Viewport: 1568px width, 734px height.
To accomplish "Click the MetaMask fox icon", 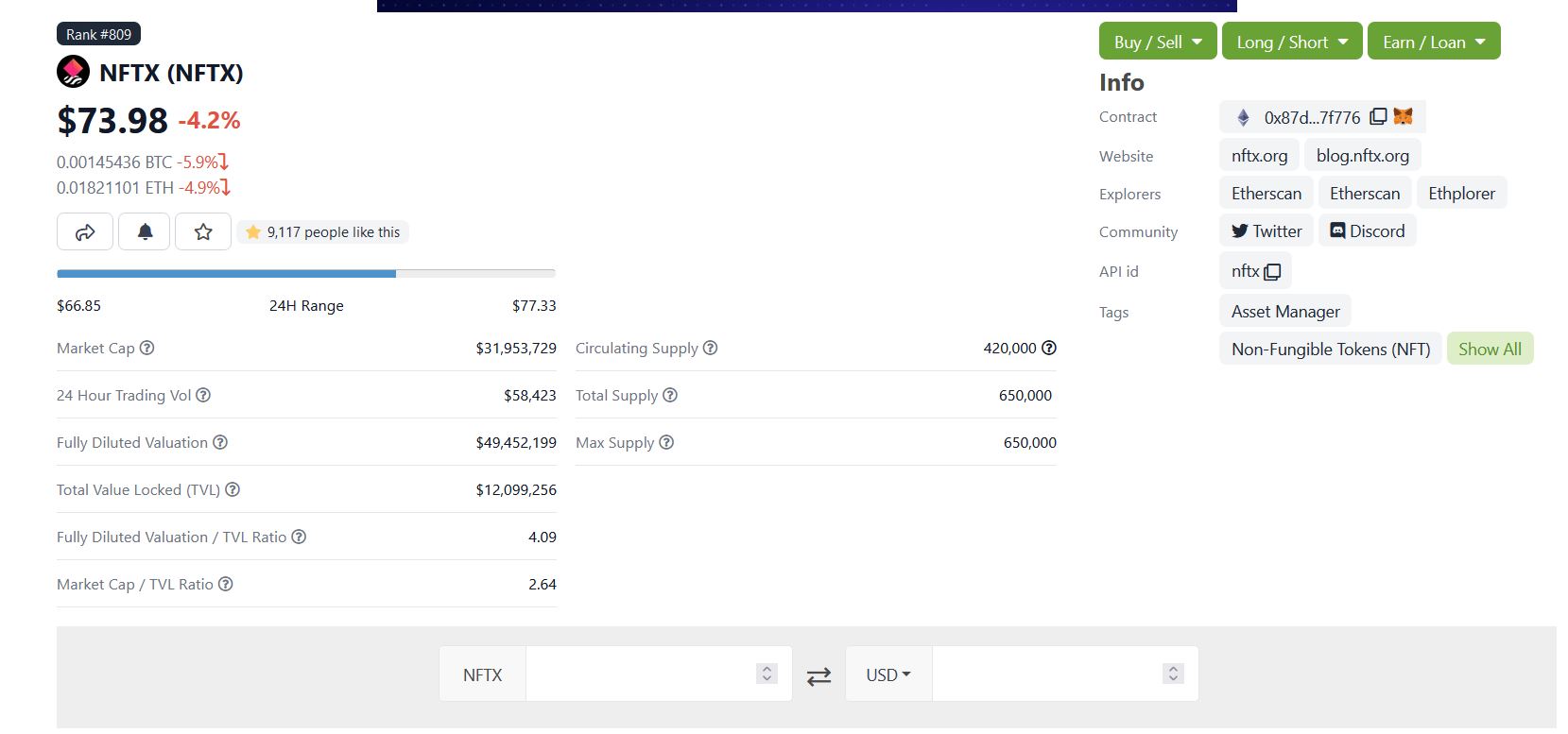I will [1404, 116].
